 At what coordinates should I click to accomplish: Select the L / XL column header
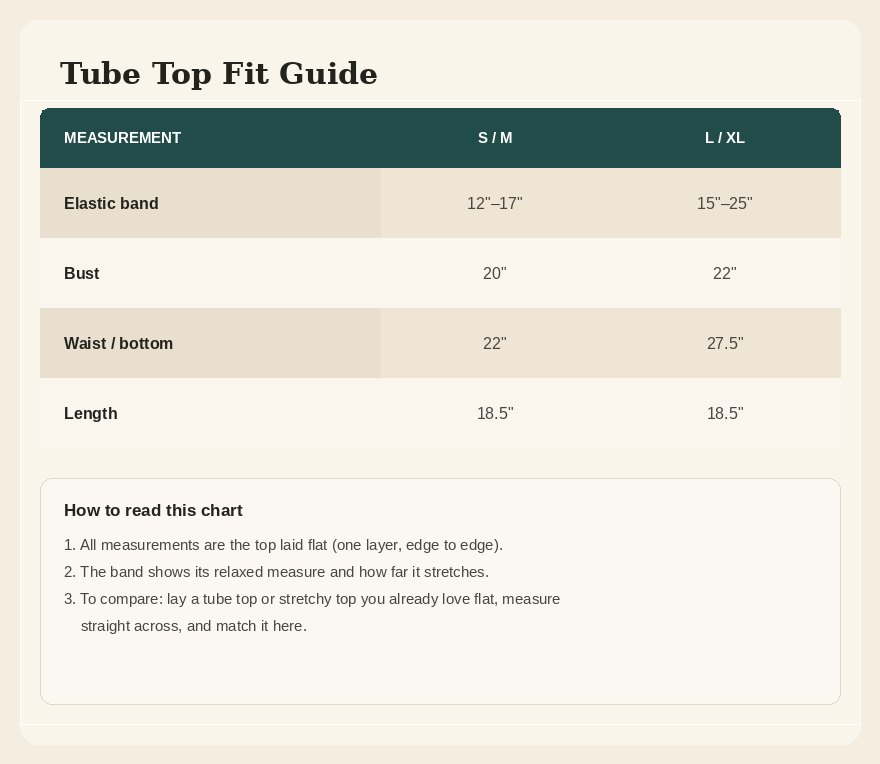[x=725, y=138]
